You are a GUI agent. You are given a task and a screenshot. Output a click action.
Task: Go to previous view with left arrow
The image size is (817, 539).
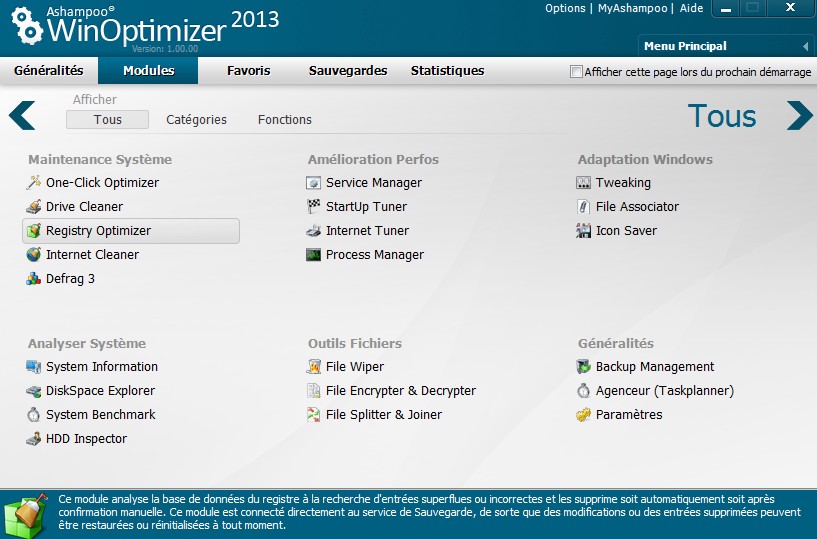(x=22, y=116)
